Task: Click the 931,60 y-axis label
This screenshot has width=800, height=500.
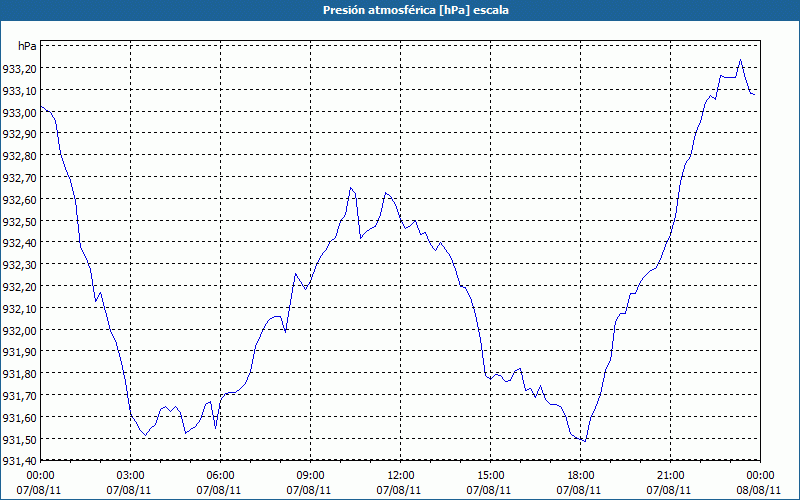Action: click(19, 418)
